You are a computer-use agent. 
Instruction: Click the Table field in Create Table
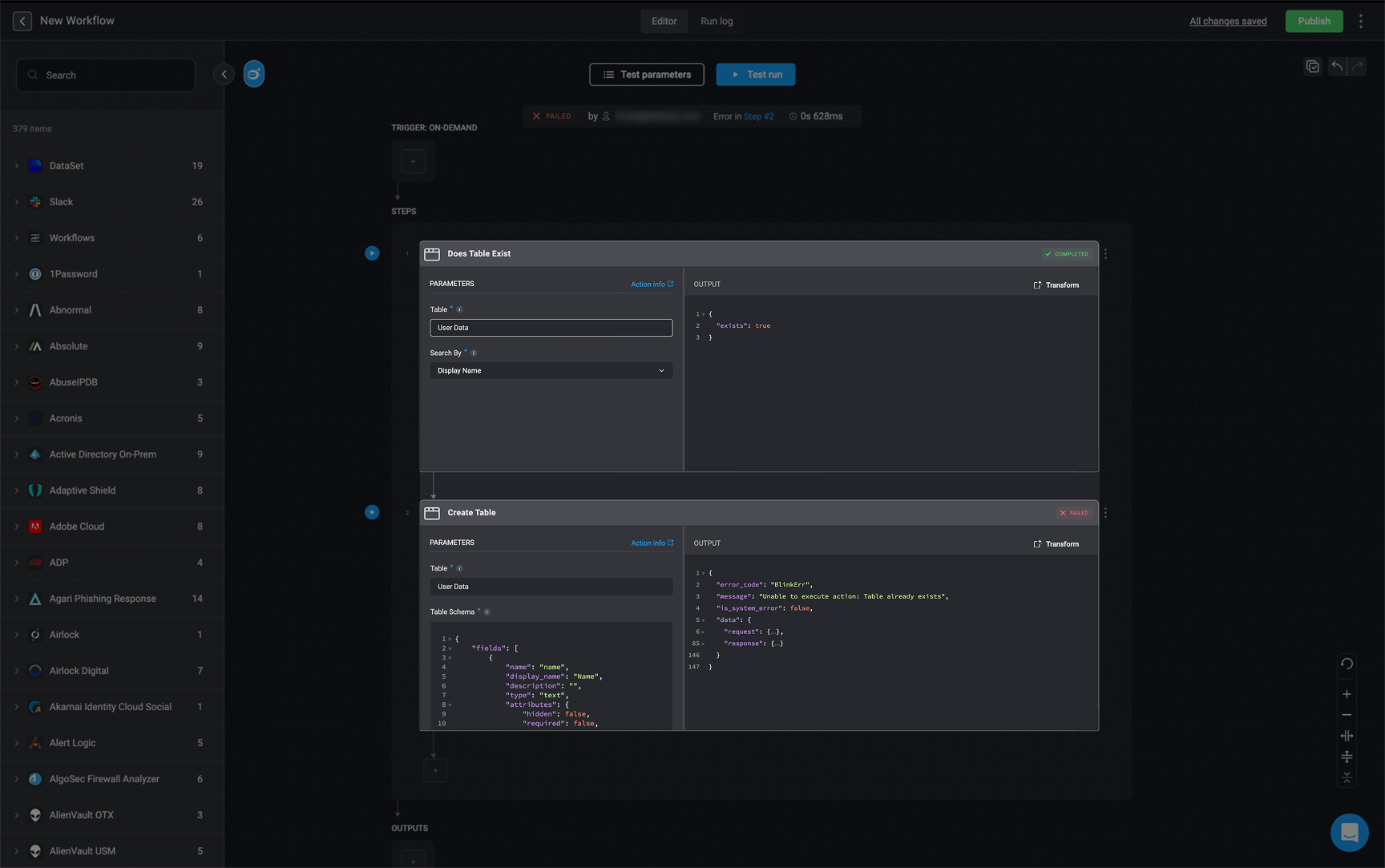pos(551,587)
